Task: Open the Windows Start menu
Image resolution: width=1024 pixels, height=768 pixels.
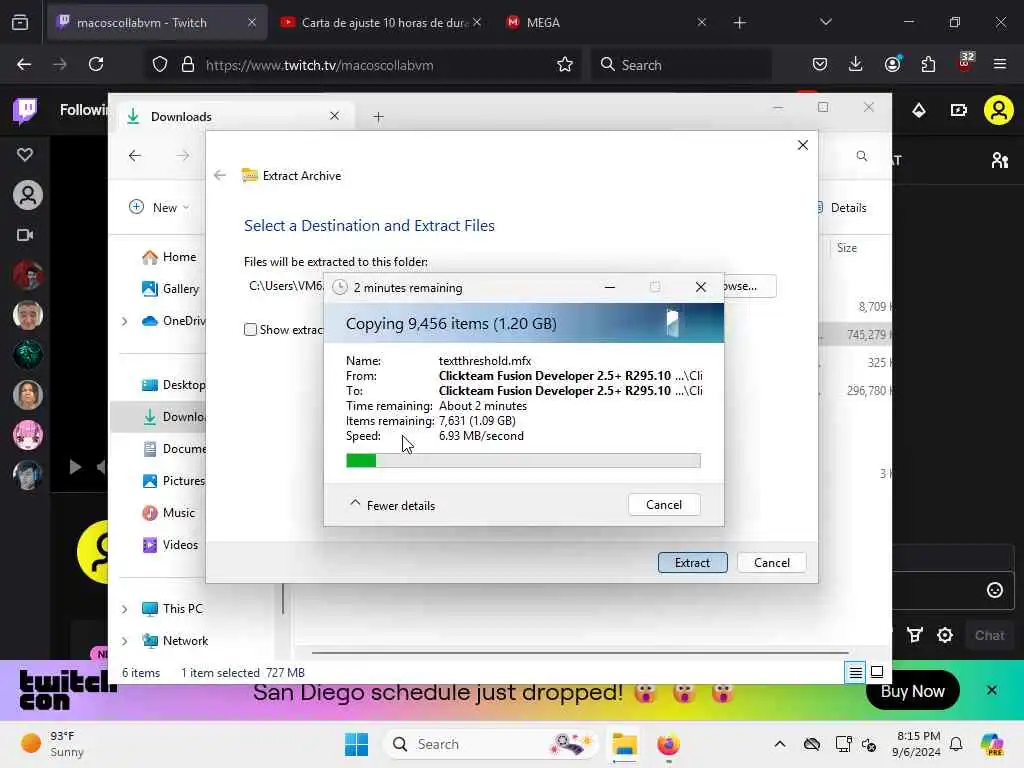Action: click(357, 744)
